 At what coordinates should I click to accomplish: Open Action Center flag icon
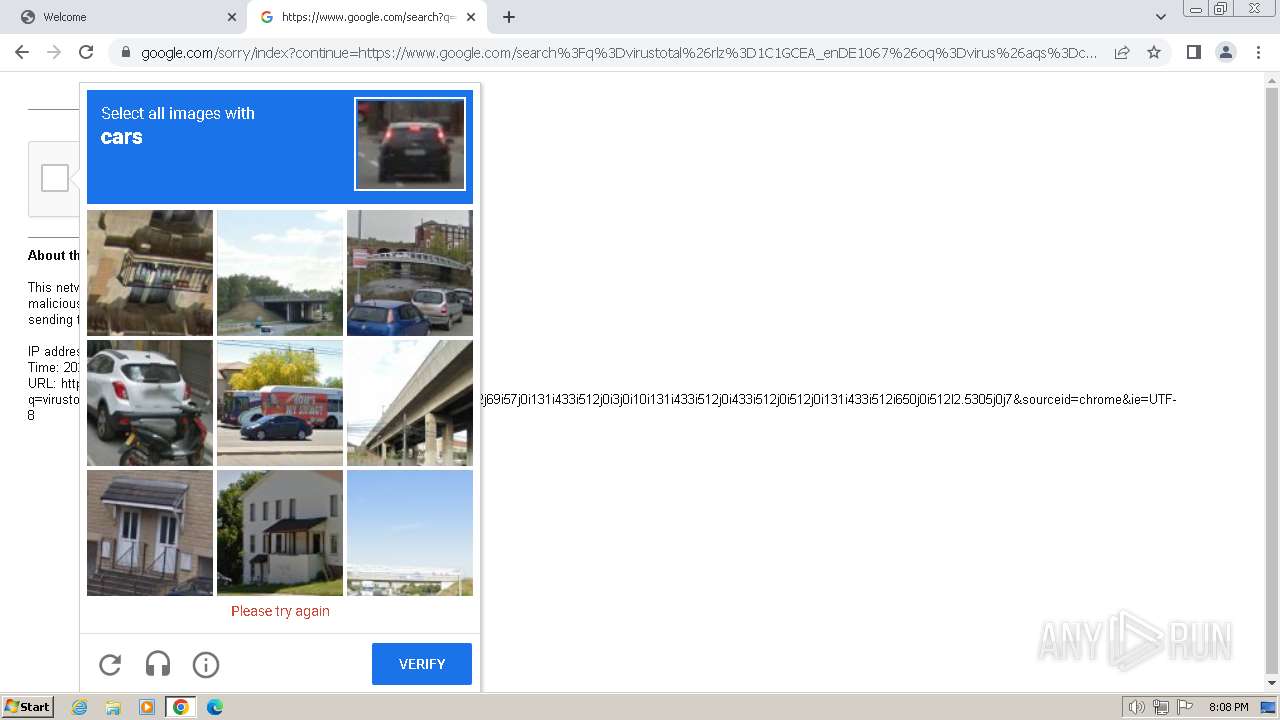click(1185, 707)
